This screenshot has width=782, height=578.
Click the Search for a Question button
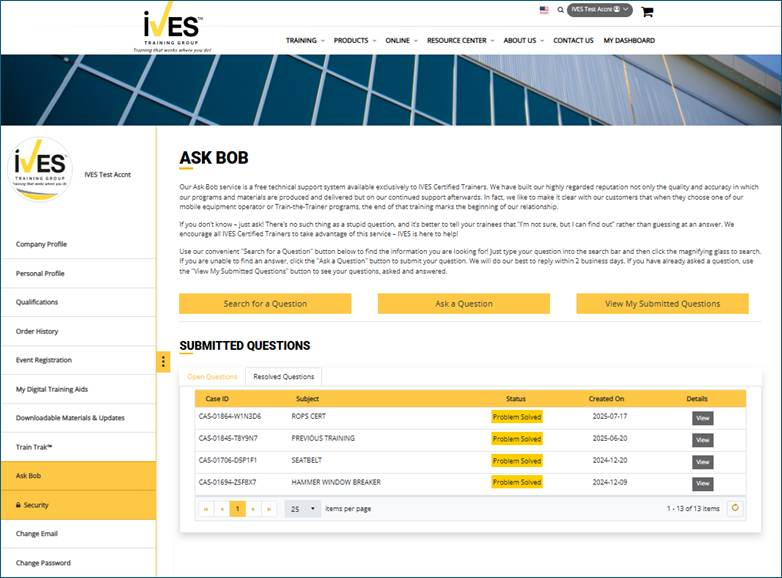(x=265, y=304)
